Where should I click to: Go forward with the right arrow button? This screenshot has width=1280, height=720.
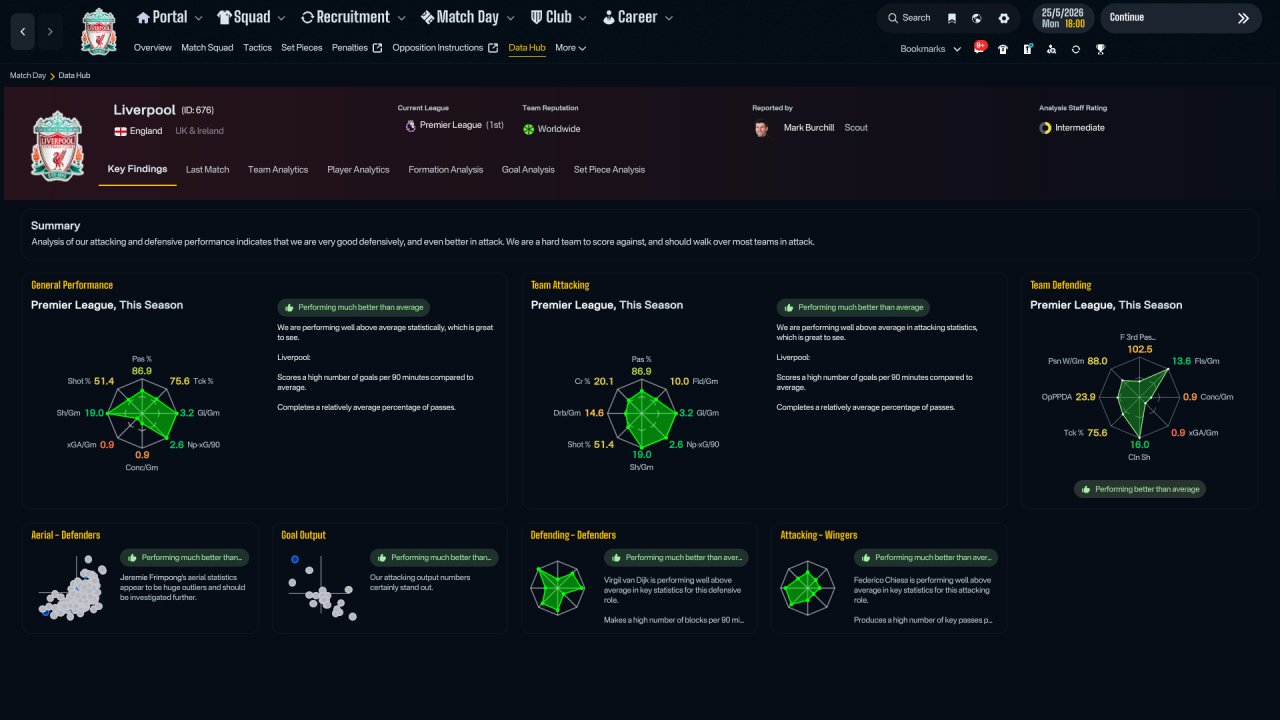[50, 32]
